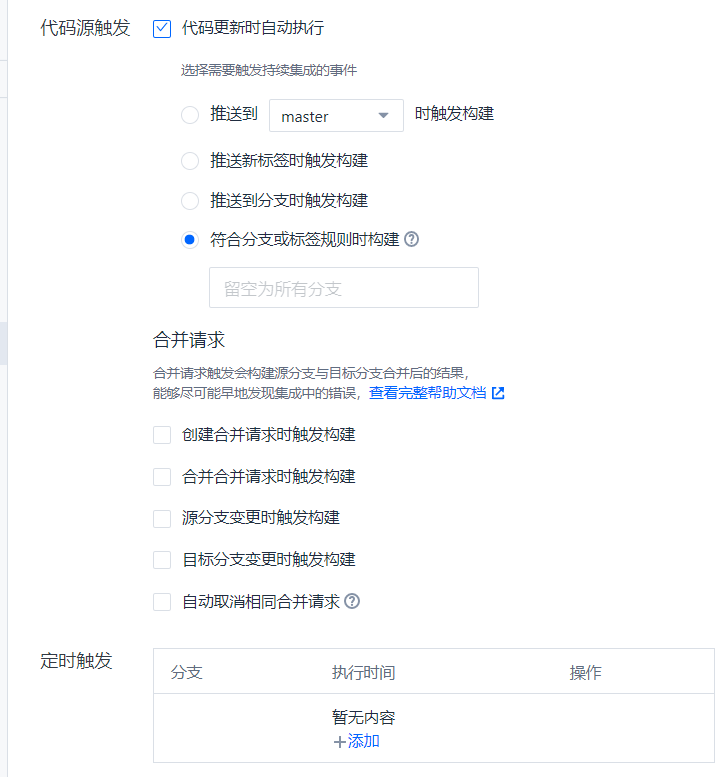Select 推送到分支时触发构建 radio option
721x777 pixels.
tap(190, 201)
